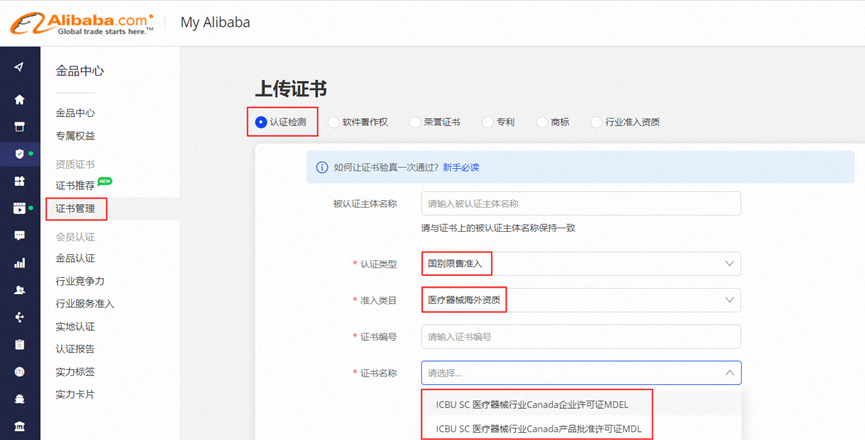
Task: Select the 行业准入资质 radio button
Action: (596, 122)
